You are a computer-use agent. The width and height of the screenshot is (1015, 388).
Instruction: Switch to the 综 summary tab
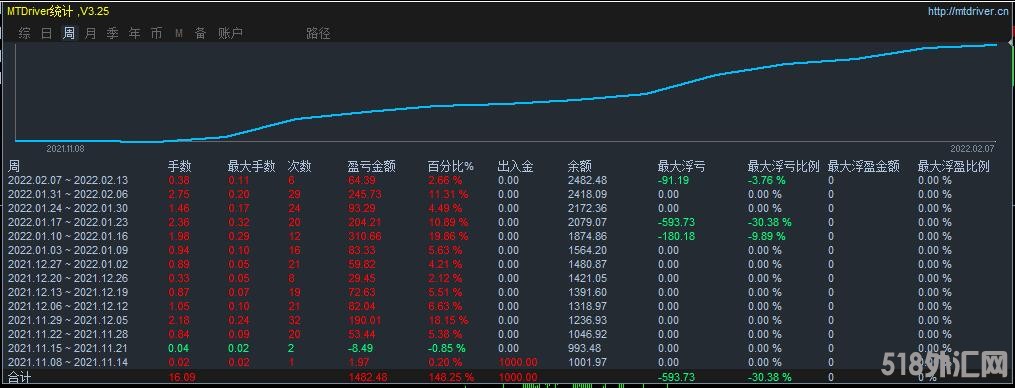point(25,33)
